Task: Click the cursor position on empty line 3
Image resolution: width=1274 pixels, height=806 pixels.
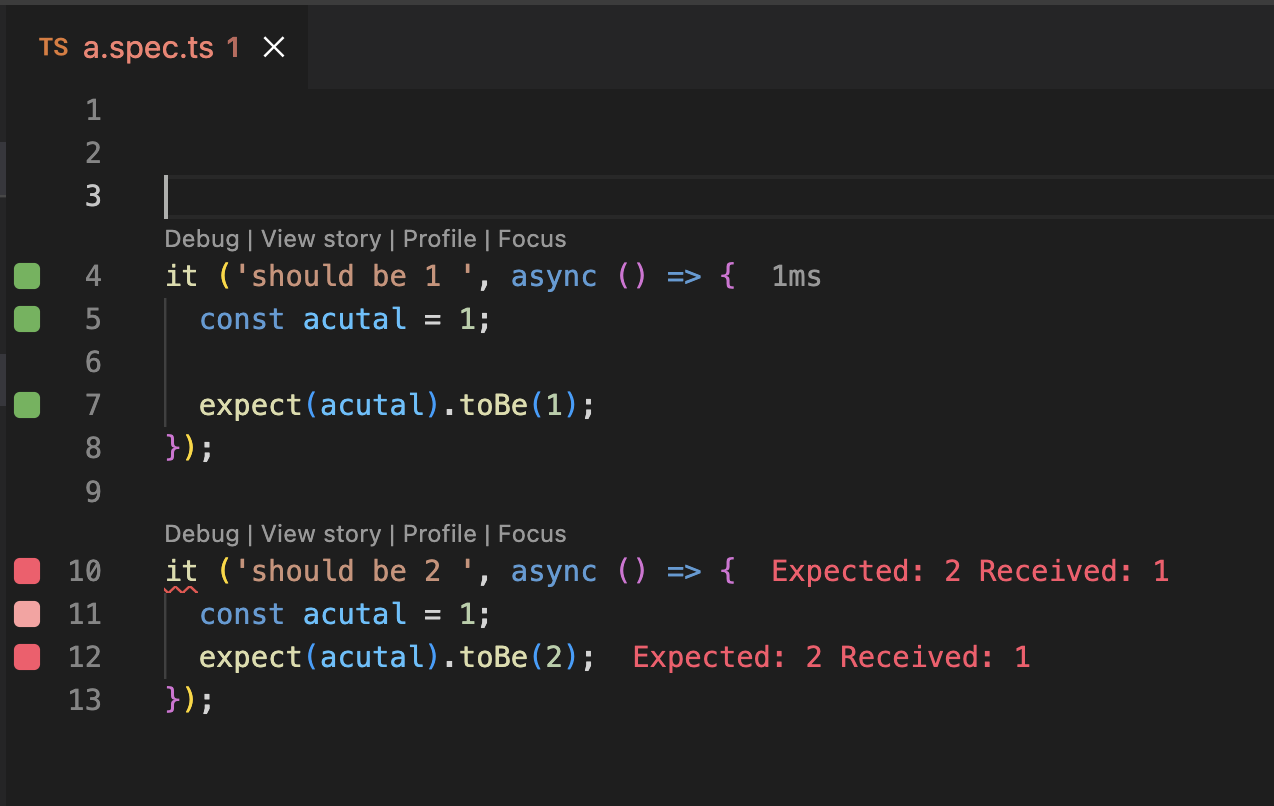Action: [168, 196]
